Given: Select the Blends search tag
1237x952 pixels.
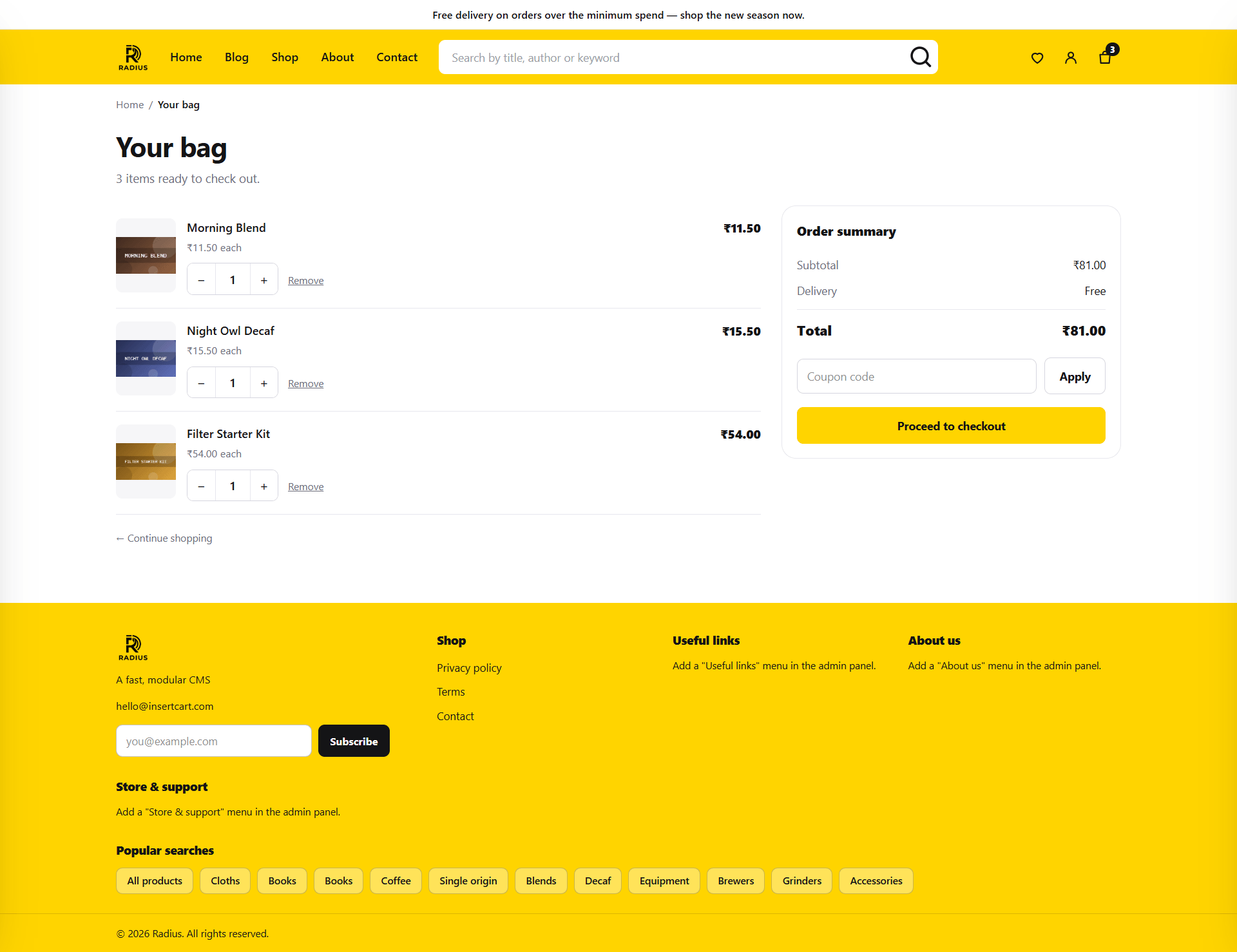Looking at the screenshot, I should pyautogui.click(x=541, y=881).
